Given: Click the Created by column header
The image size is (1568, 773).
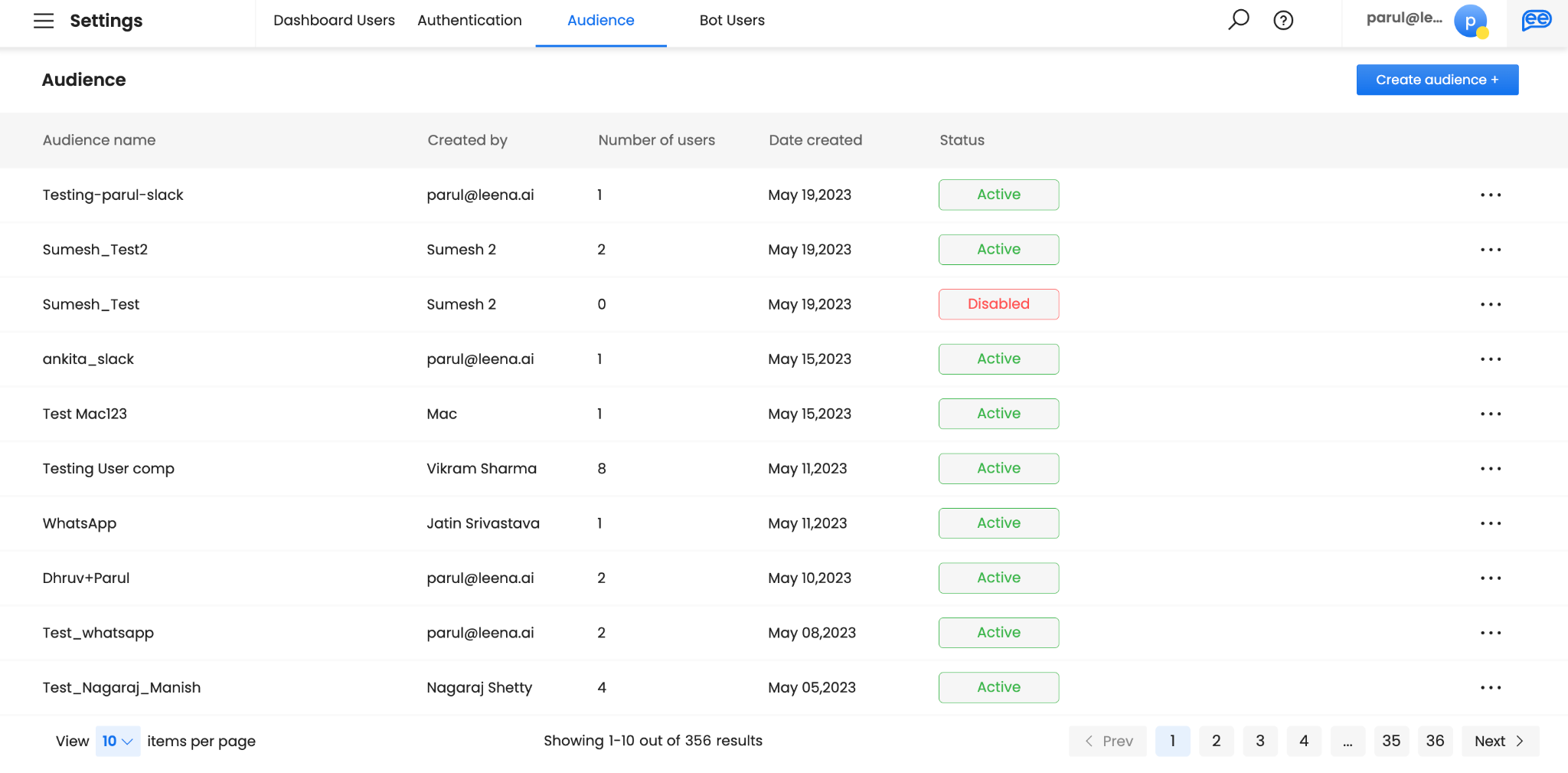Looking at the screenshot, I should point(467,140).
